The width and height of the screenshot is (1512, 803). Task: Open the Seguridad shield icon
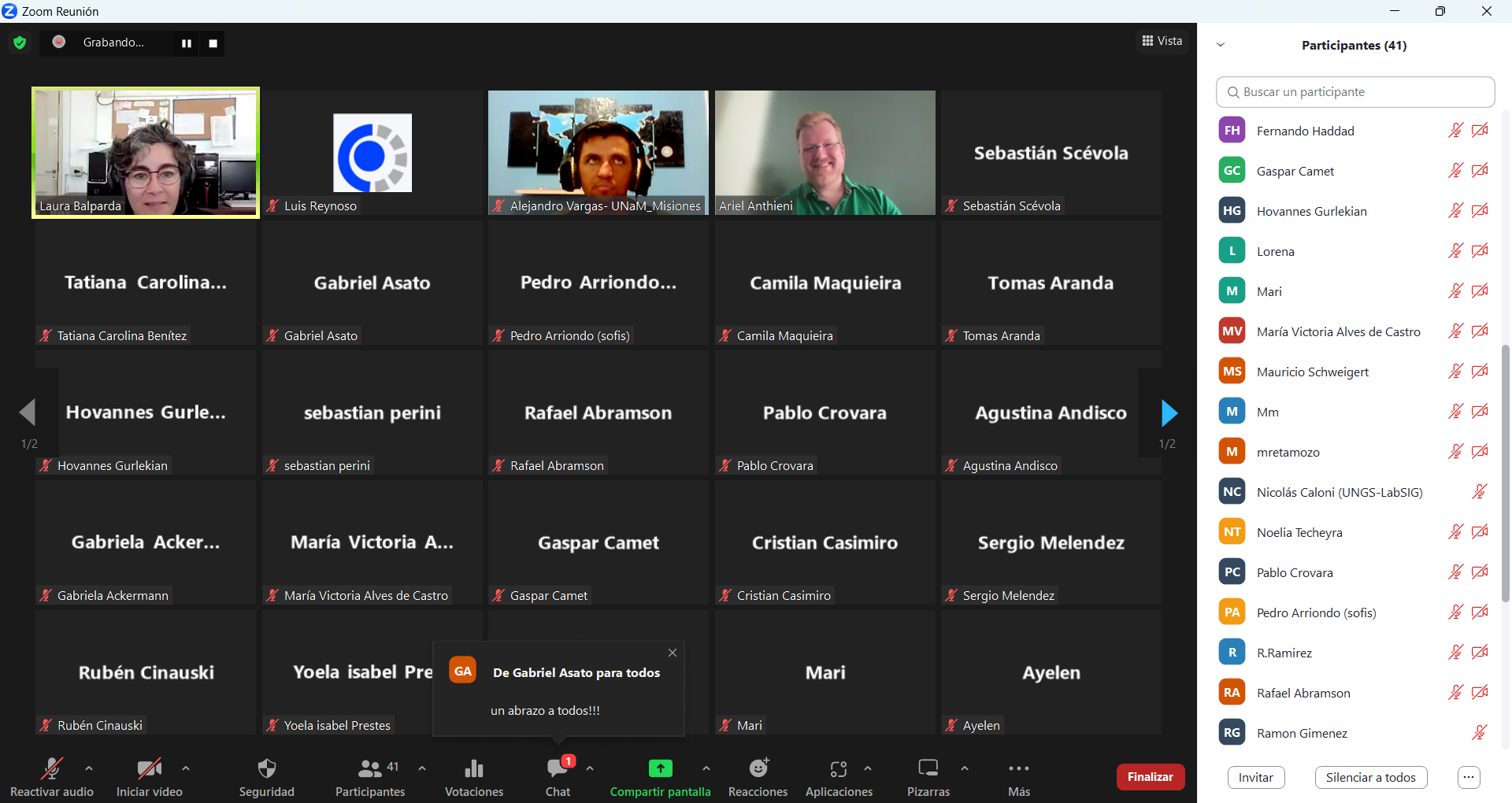click(267, 768)
